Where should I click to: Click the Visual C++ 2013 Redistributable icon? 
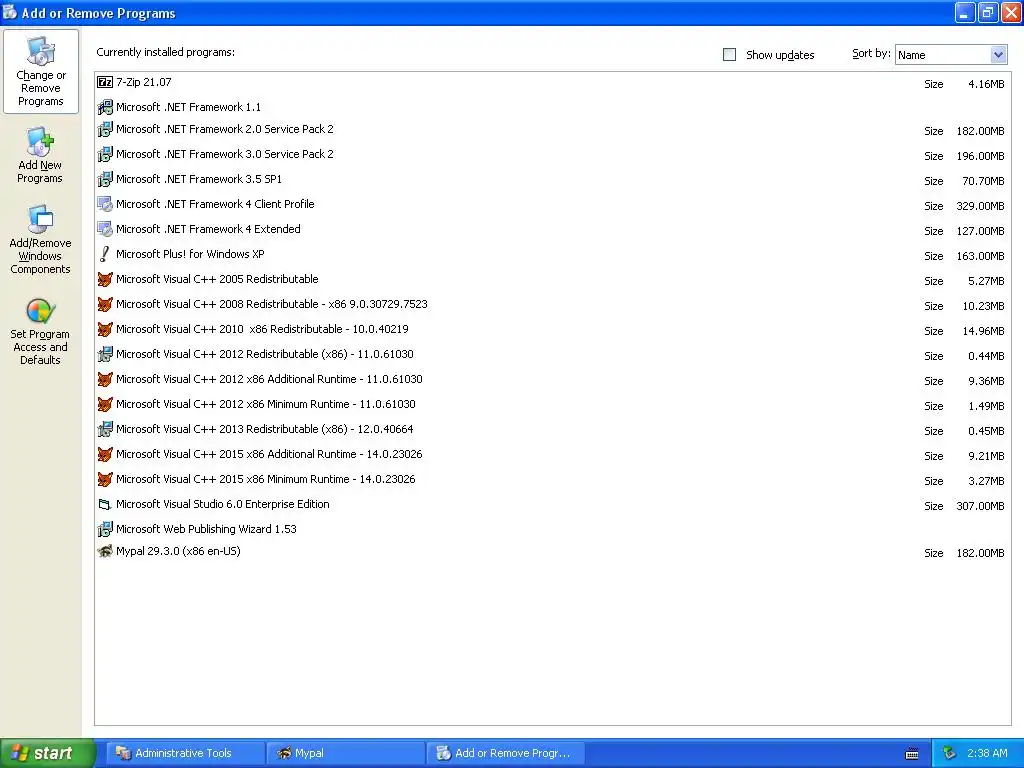pos(104,429)
